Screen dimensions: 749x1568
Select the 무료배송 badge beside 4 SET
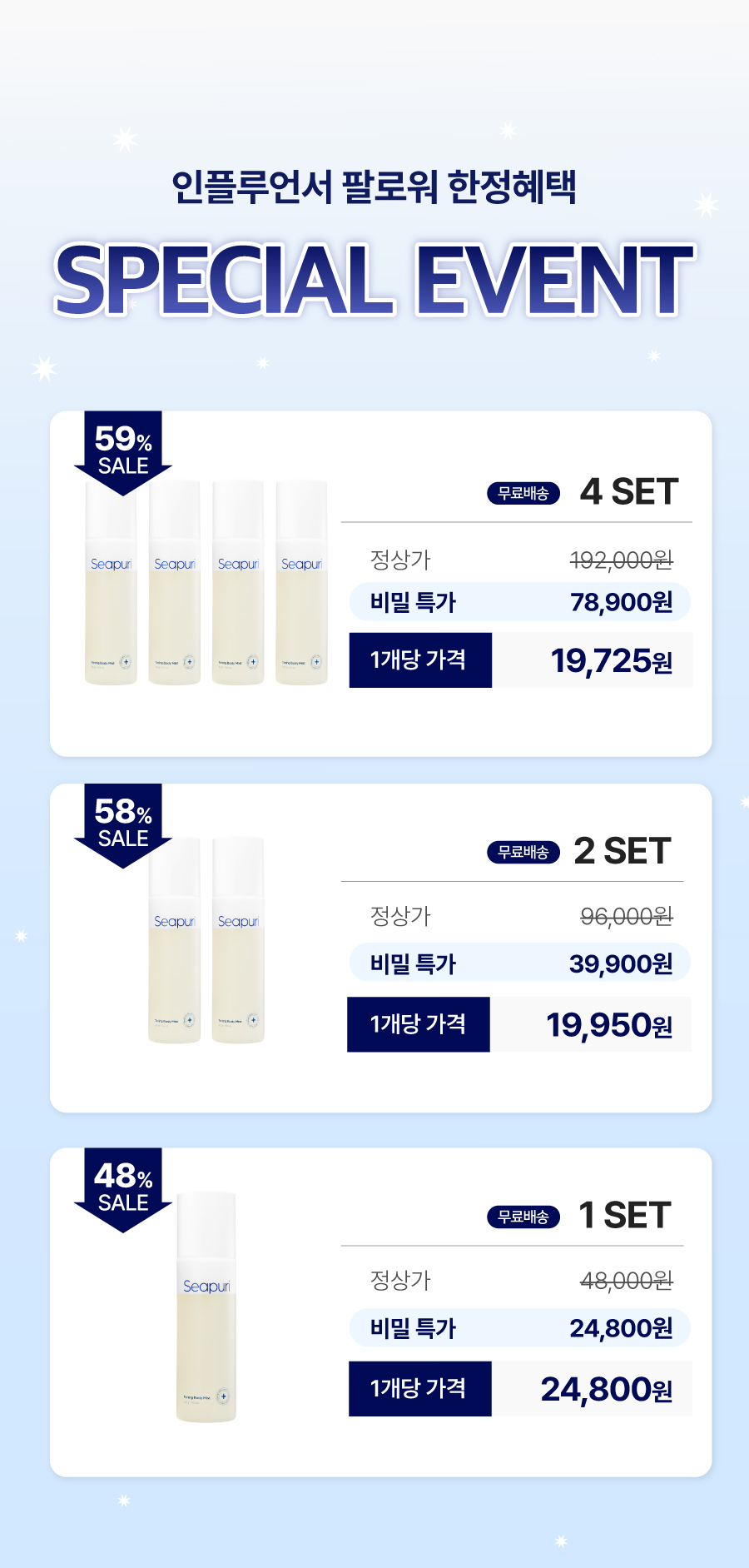[x=523, y=493]
